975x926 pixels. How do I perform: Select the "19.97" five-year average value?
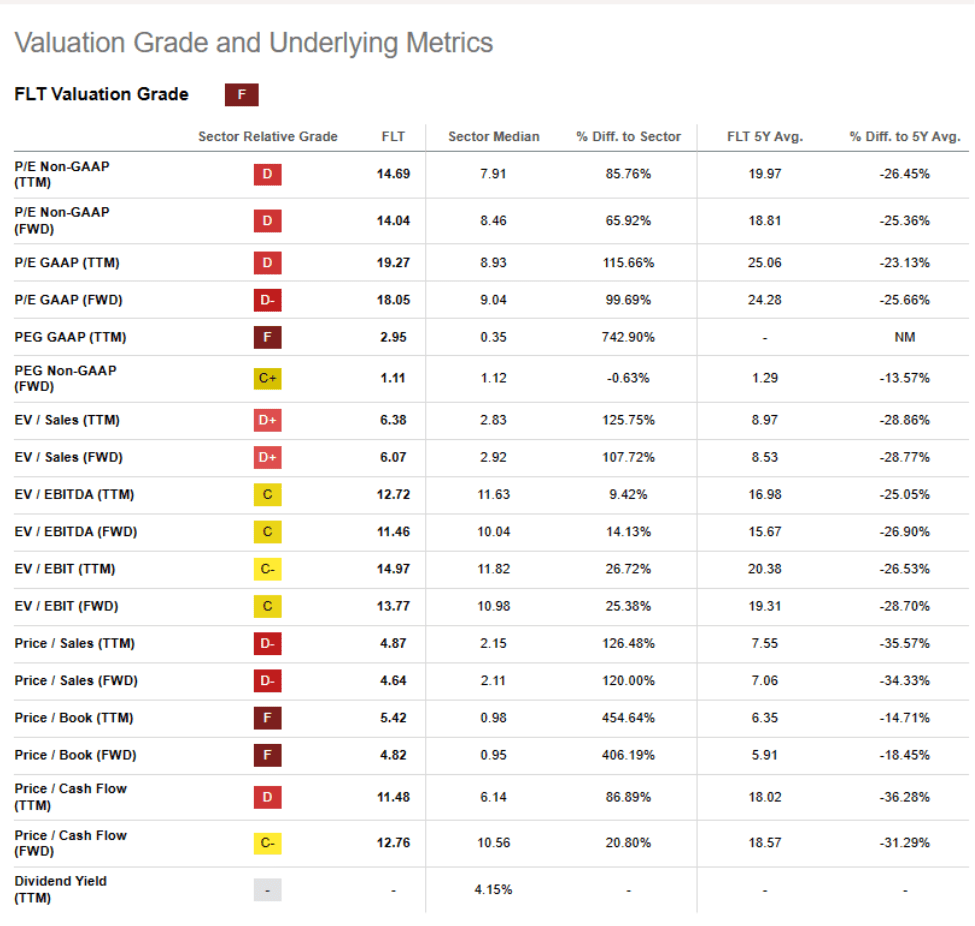pos(765,174)
